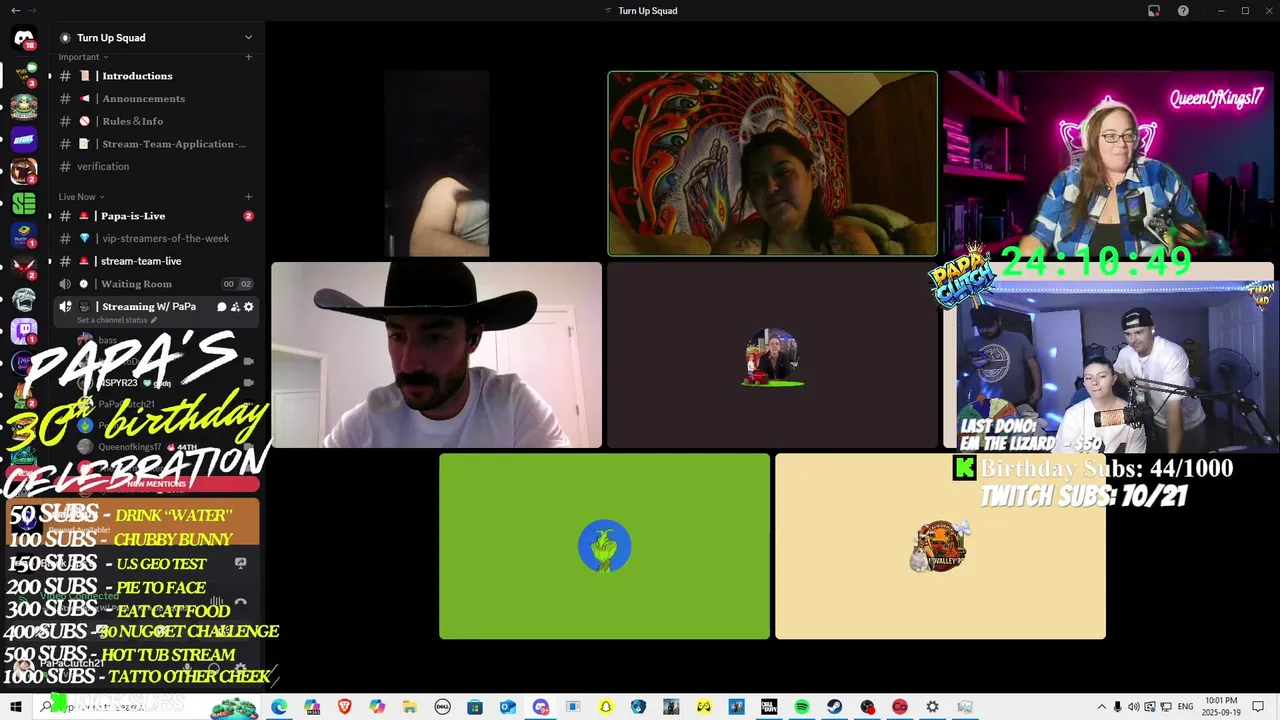Viewport: 1280px width, 720px height.
Task: Go back with the Discord back arrow
Action: 15,11
